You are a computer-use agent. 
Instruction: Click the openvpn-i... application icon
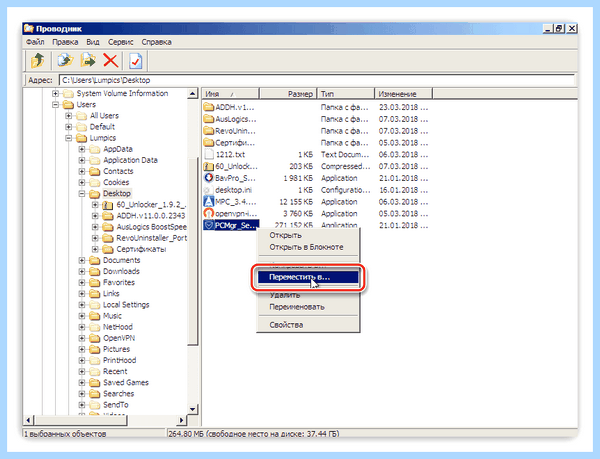(209, 213)
